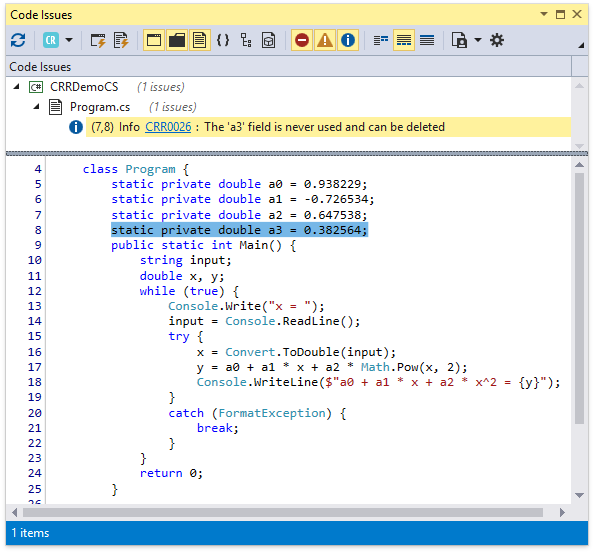This screenshot has width=594, height=553.
Task: Click the 'return 0;' statement
Action: (x=171, y=473)
